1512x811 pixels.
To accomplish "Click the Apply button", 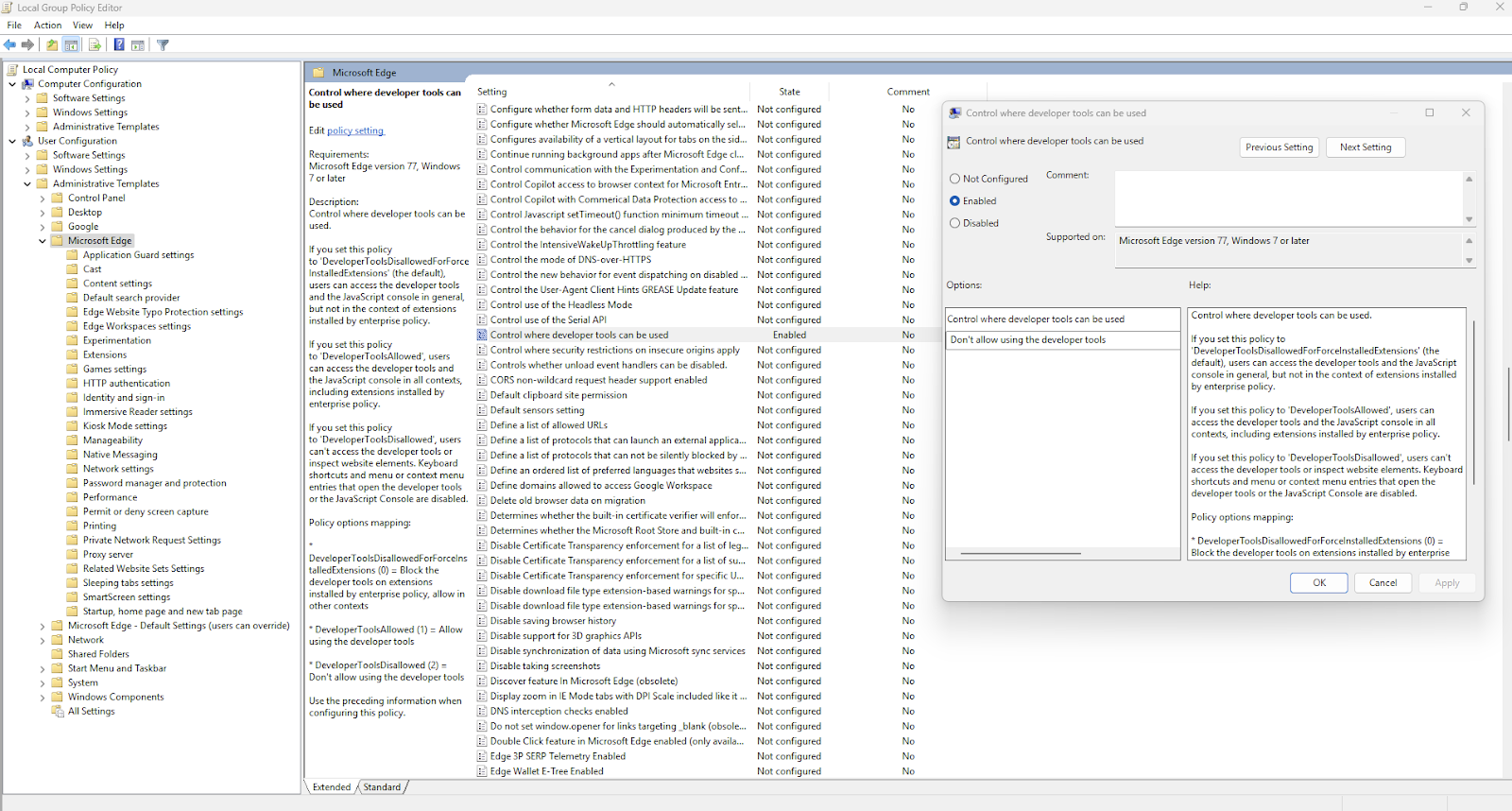I will [x=1447, y=583].
